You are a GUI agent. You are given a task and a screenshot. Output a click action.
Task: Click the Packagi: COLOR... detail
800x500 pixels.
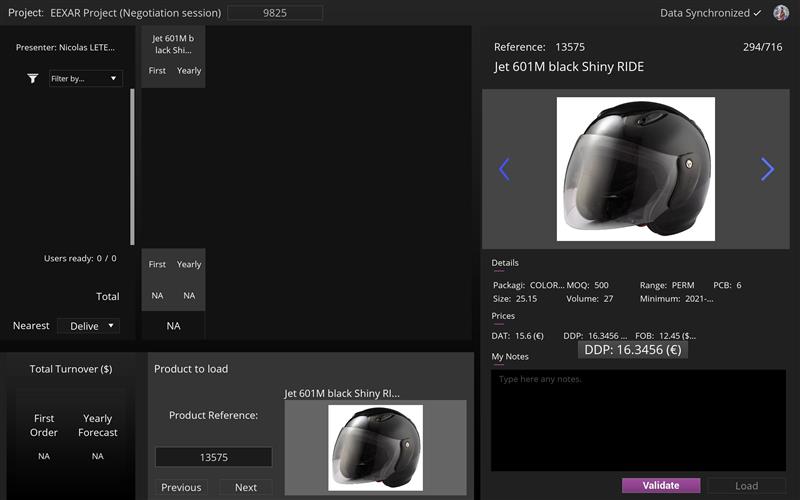point(529,285)
